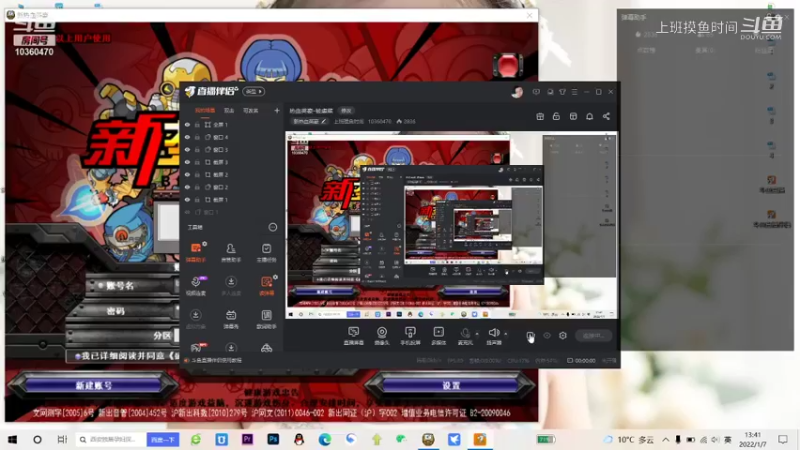Click the preview eye icon beside the gear
The image size is (800, 450).
tap(547, 336)
